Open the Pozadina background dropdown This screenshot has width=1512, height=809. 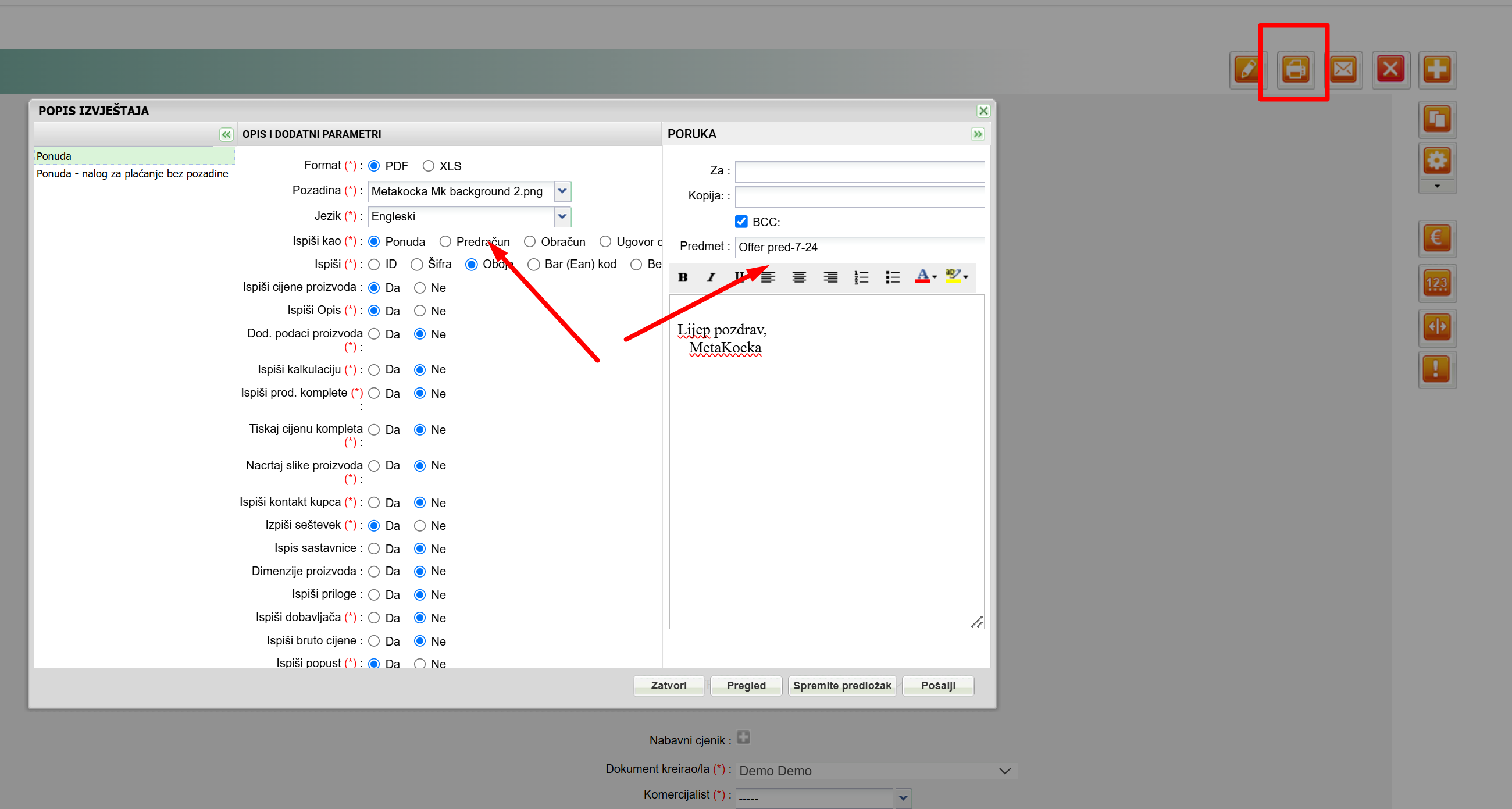click(562, 191)
